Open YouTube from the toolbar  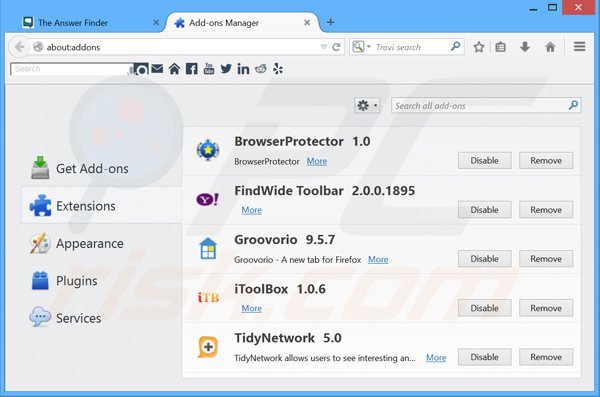[x=209, y=69]
